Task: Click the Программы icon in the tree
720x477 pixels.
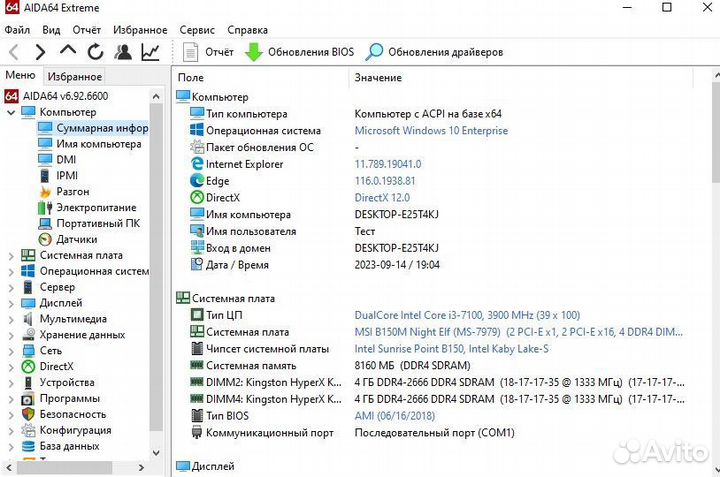Action: coord(28,398)
